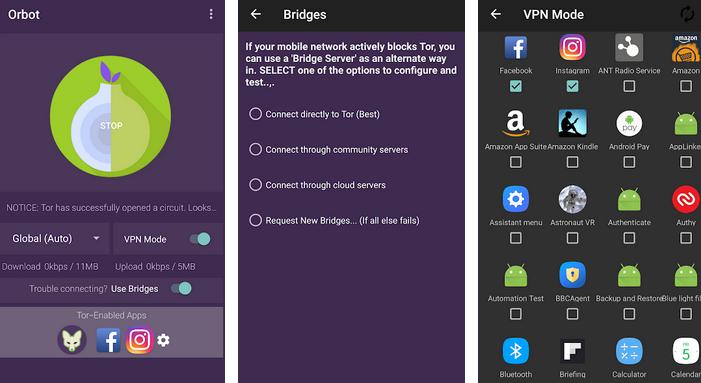Choose Connect through community servers
Image resolution: width=701 pixels, height=383 pixels.
329,150
